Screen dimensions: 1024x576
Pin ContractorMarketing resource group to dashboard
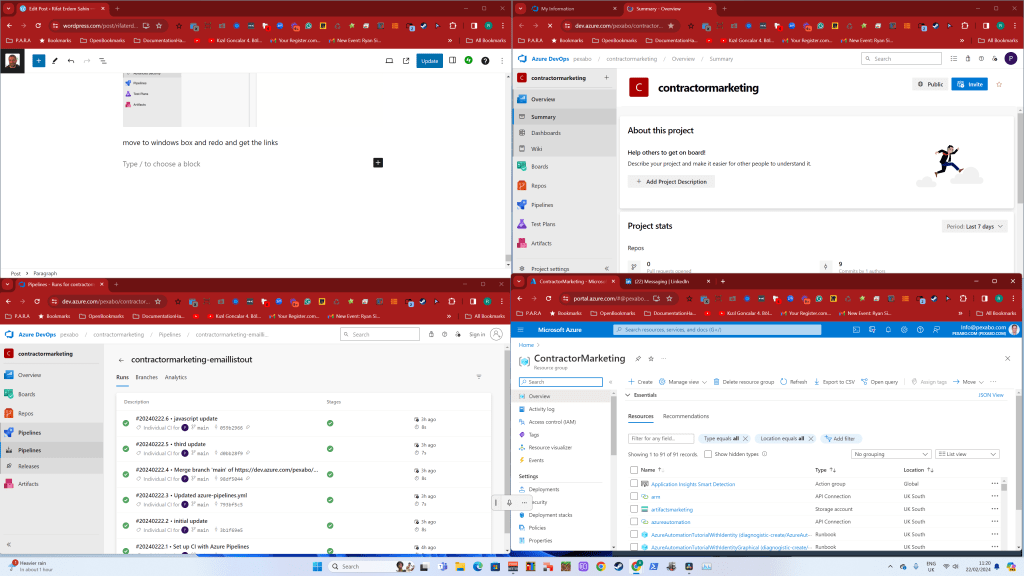pyautogui.click(x=638, y=359)
